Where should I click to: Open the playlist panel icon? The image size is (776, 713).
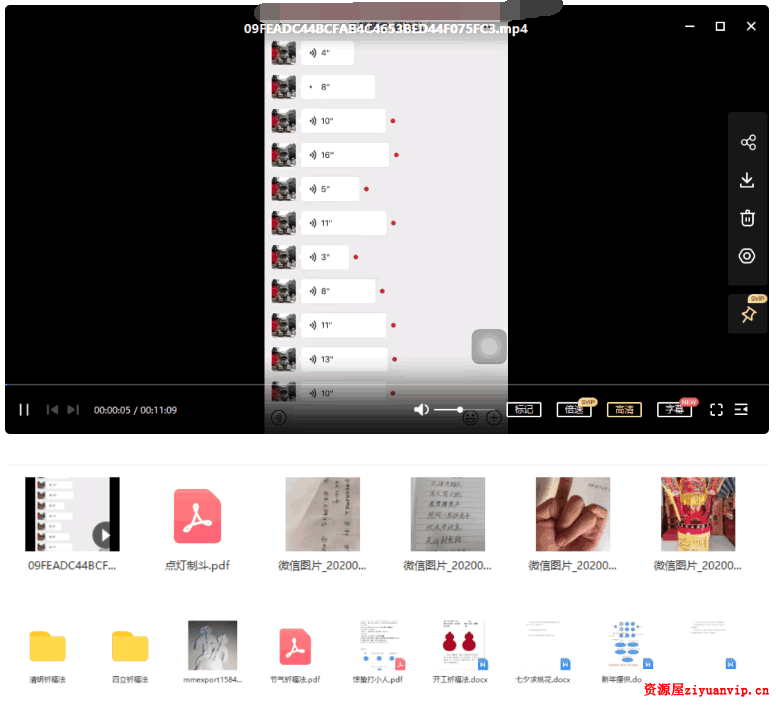[x=741, y=410]
